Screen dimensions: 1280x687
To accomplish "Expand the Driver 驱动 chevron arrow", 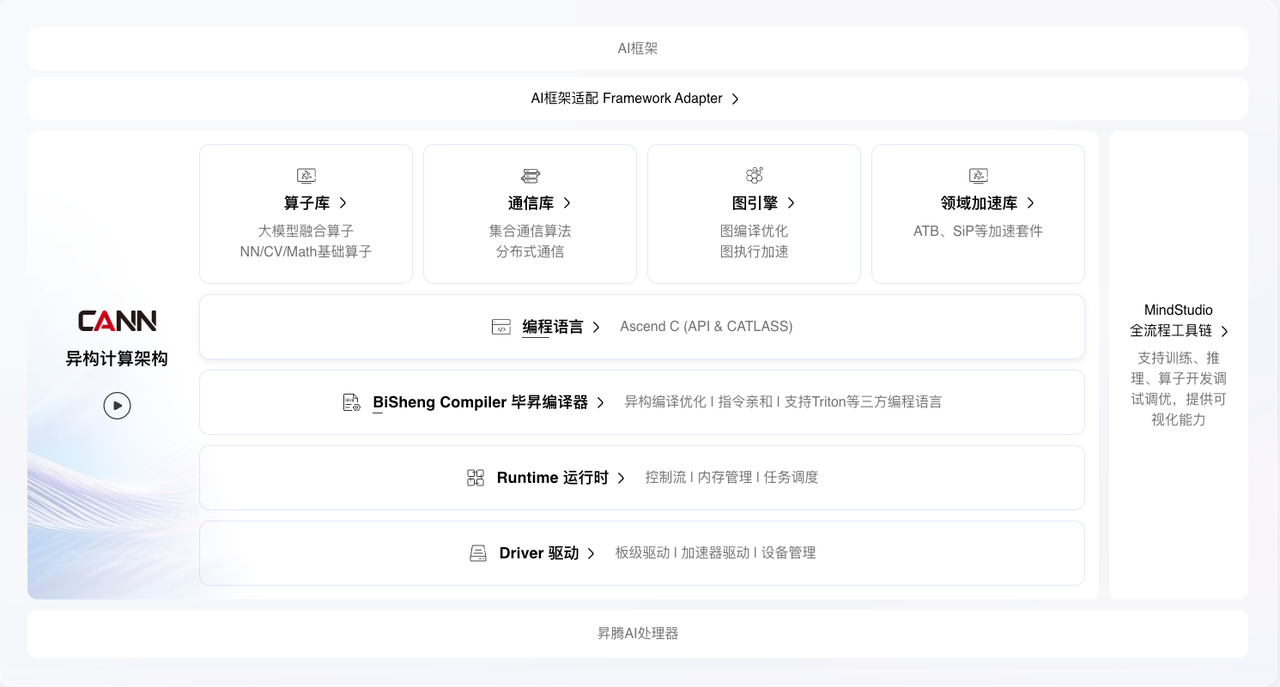I will click(x=591, y=553).
